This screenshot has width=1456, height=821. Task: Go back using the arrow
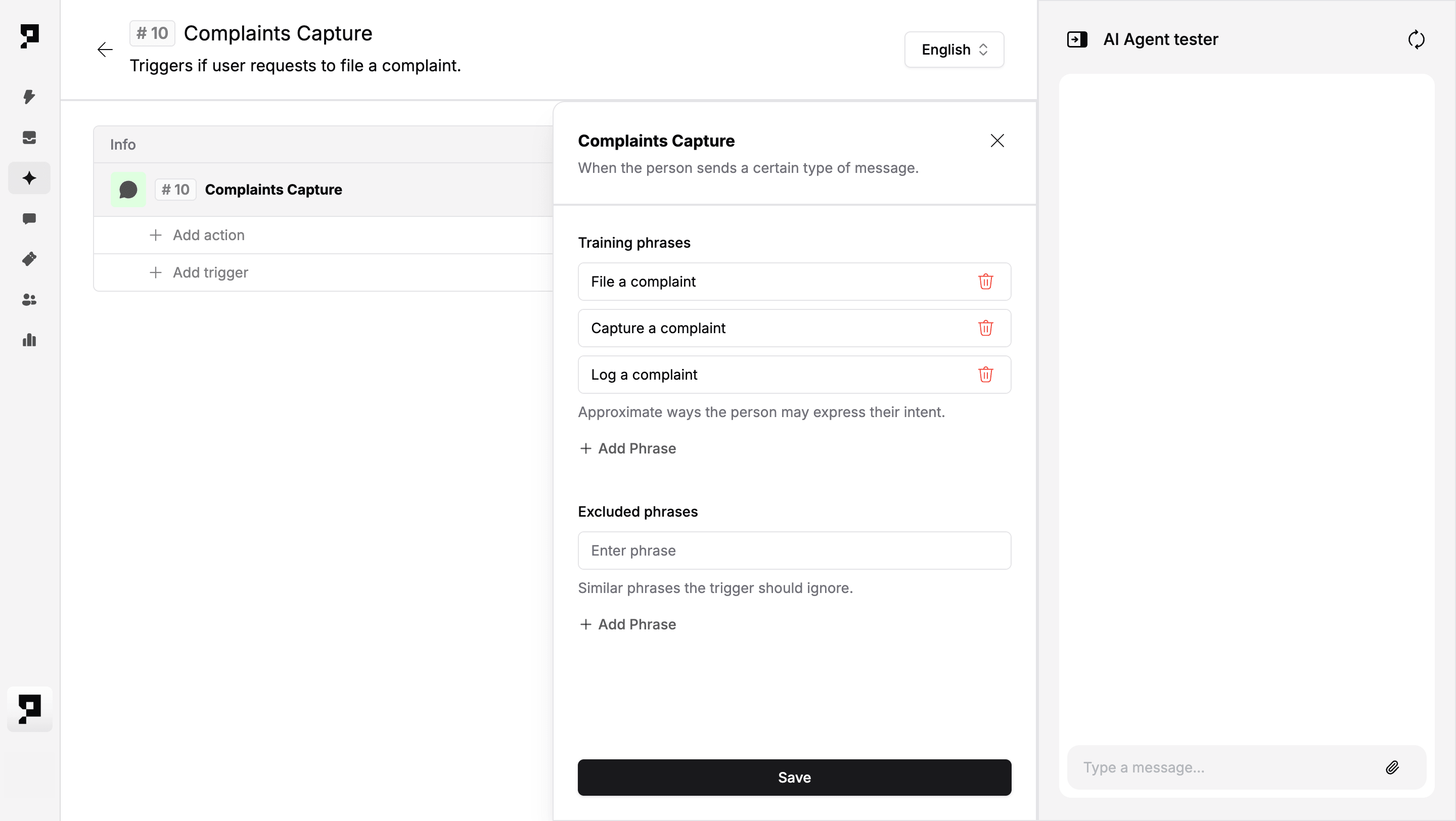point(105,50)
